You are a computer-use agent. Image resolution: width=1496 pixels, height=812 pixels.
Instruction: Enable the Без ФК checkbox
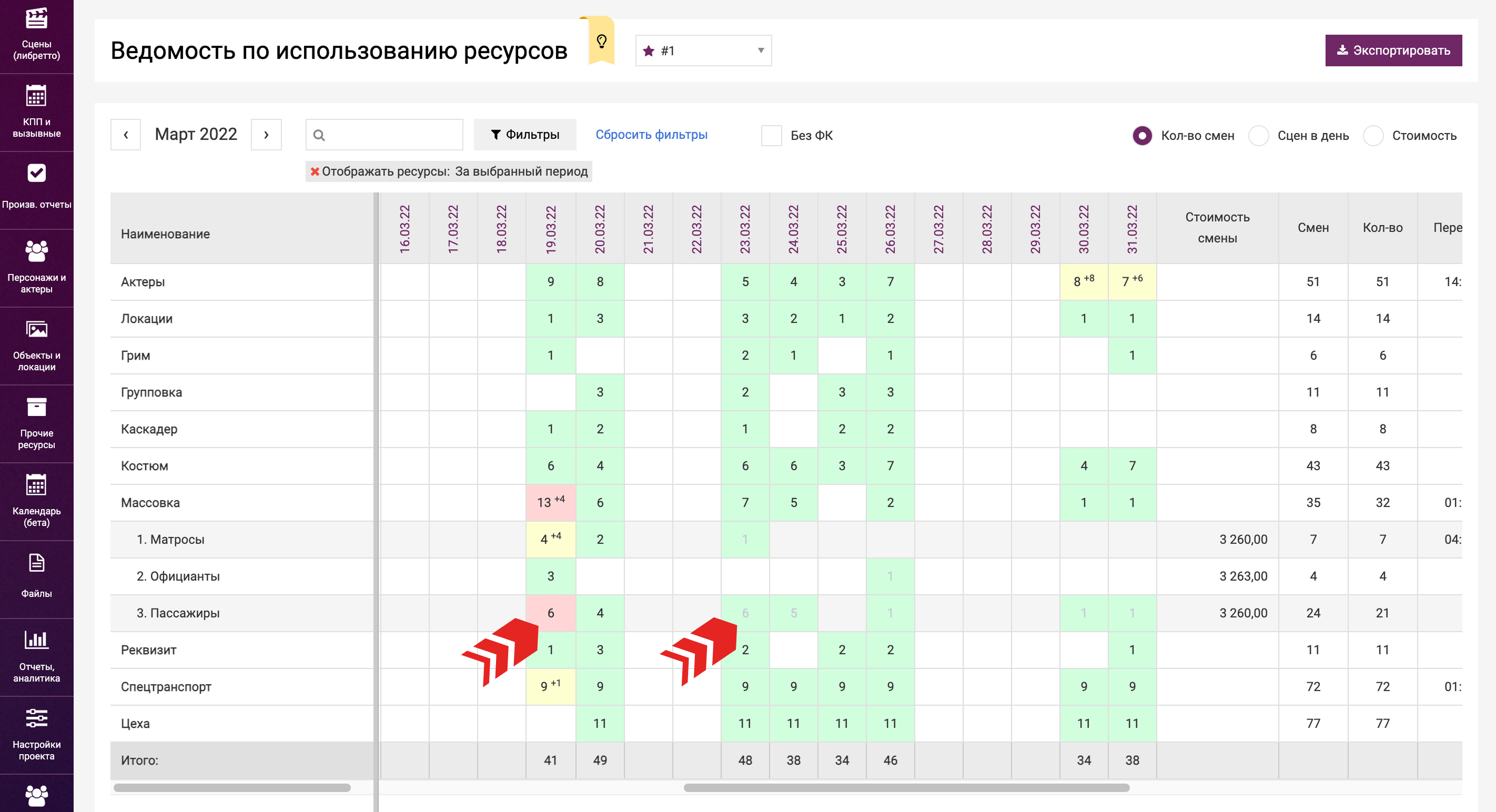point(771,135)
